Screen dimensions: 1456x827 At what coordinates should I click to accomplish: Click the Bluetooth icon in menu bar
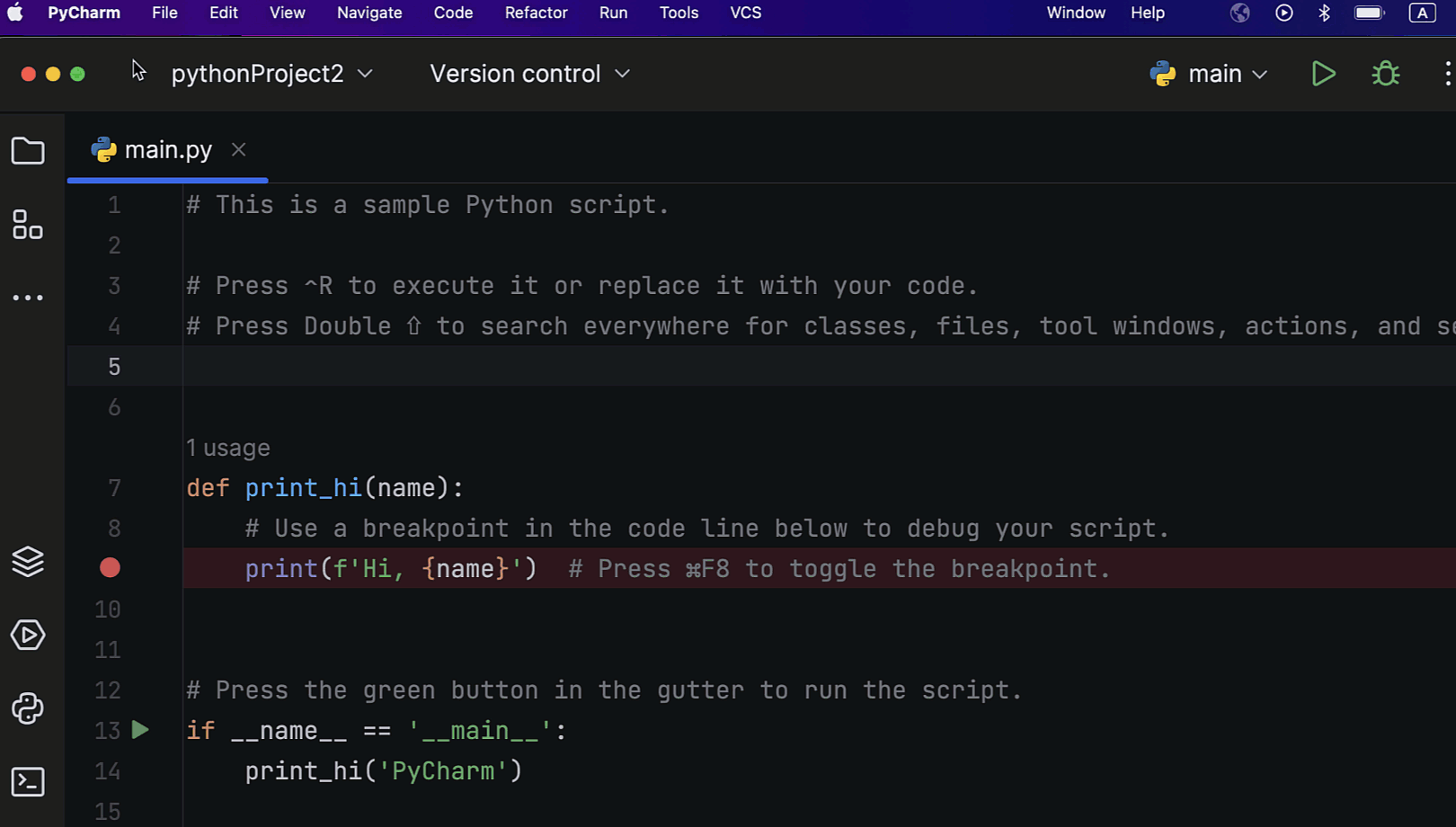click(1324, 13)
